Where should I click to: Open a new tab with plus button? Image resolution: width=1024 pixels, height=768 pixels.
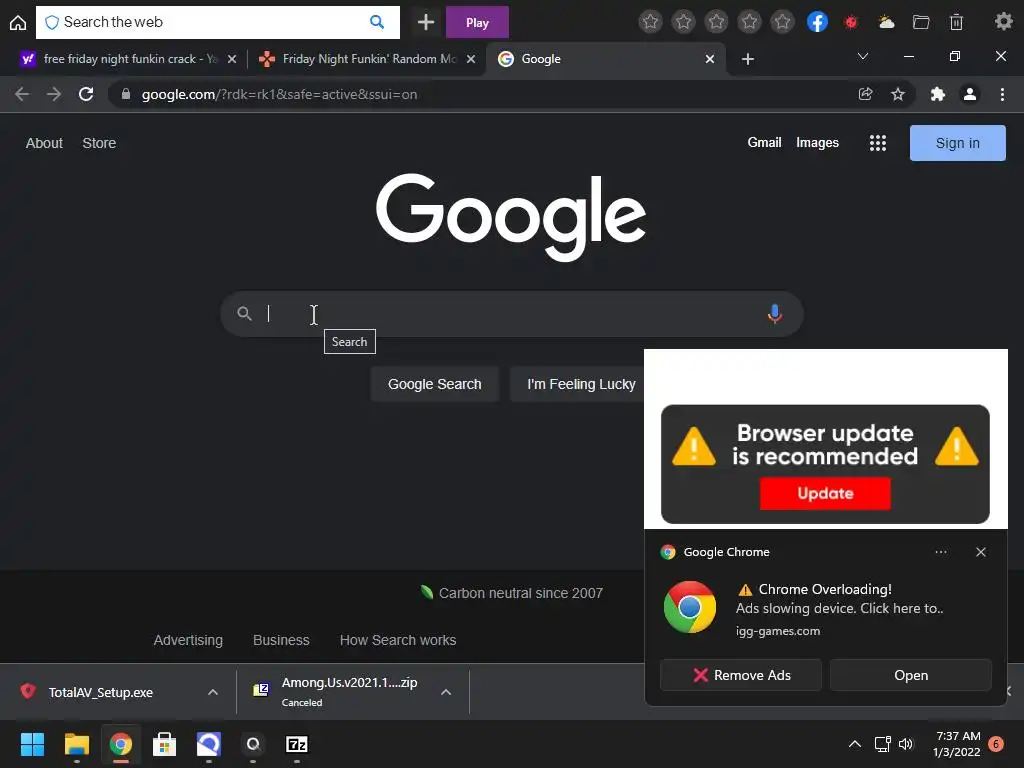pos(748,59)
